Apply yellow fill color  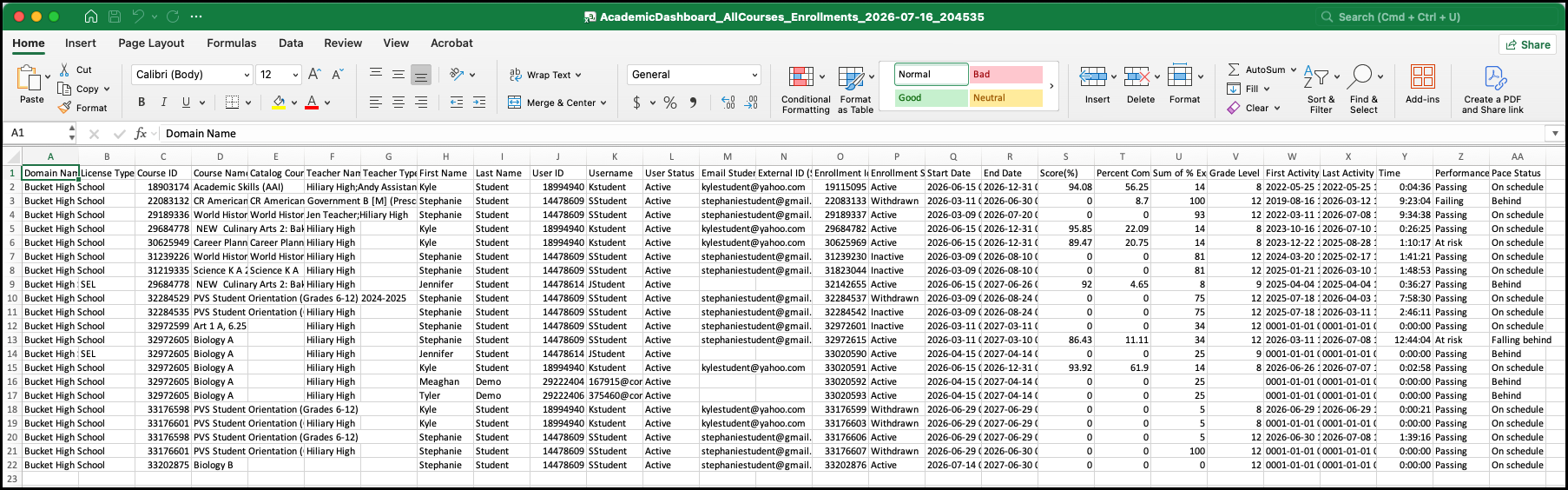click(279, 103)
